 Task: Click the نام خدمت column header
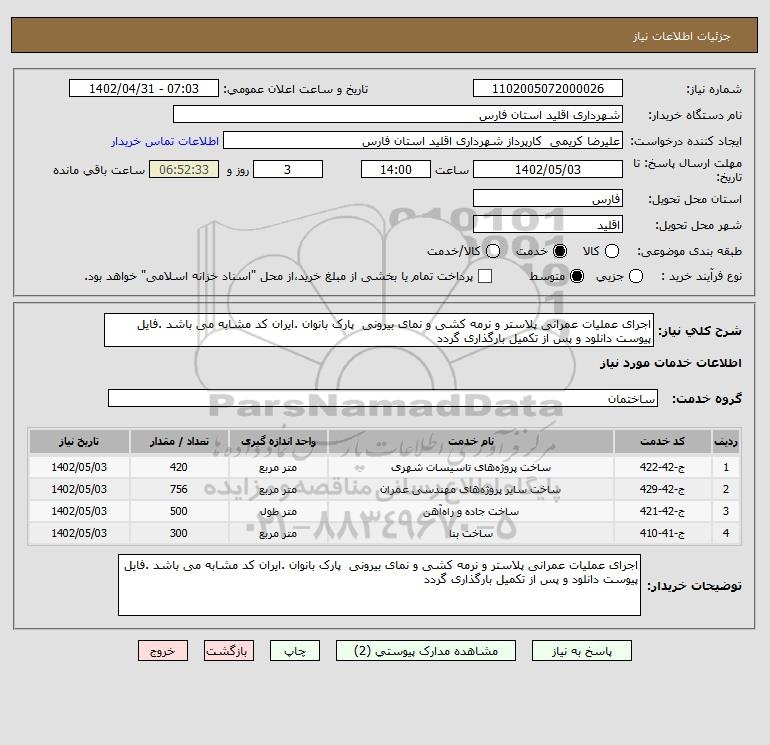coord(470,441)
